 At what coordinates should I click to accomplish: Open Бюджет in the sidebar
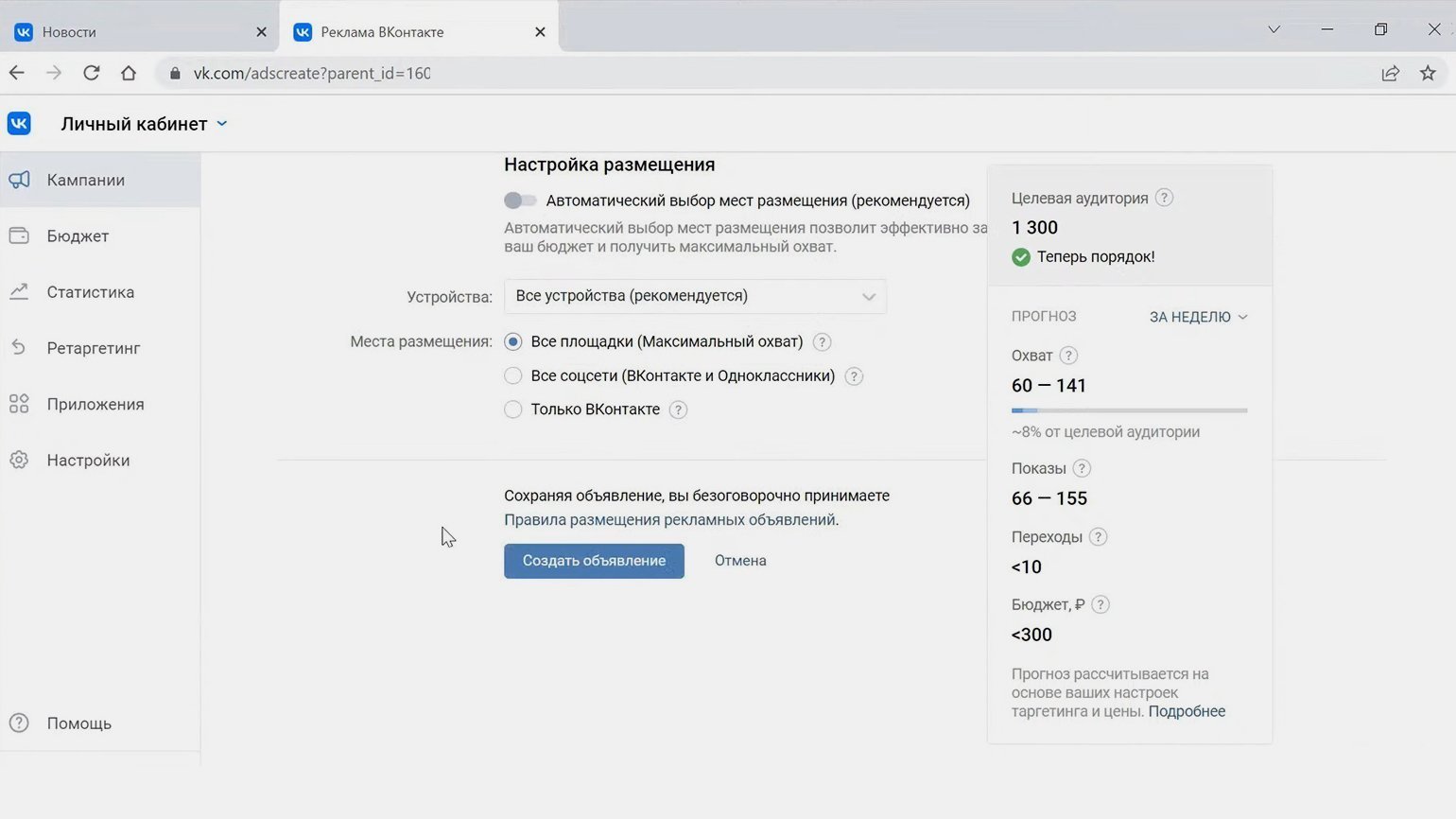(100, 235)
